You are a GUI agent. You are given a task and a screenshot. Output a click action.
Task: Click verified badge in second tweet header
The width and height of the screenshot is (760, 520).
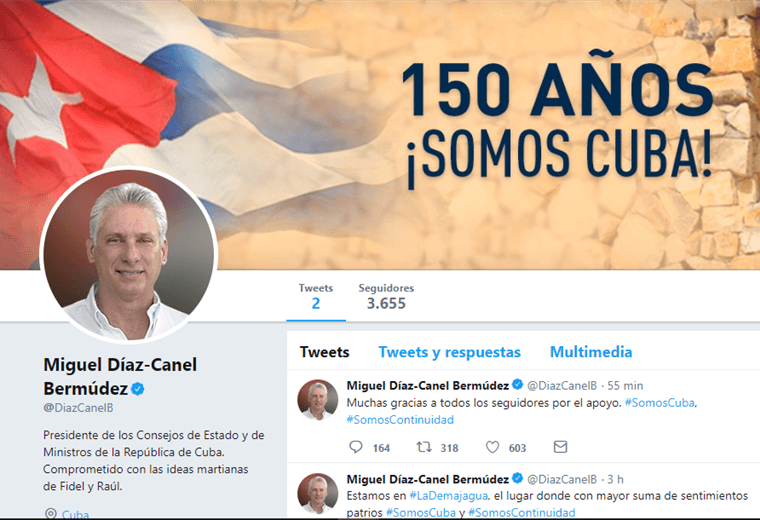point(518,478)
